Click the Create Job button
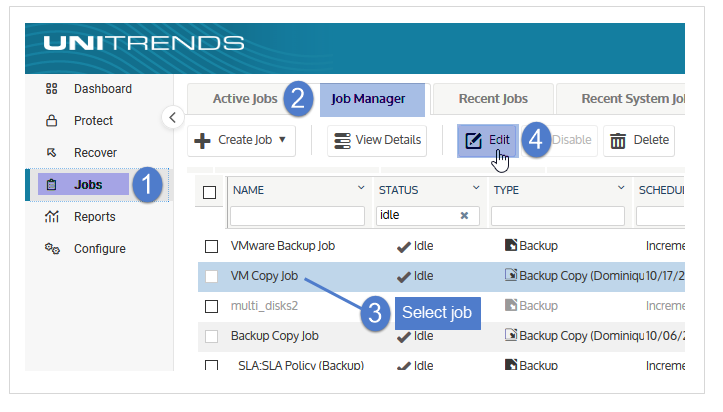Image resolution: width=723 pixels, height=412 pixels. pyautogui.click(x=241, y=141)
